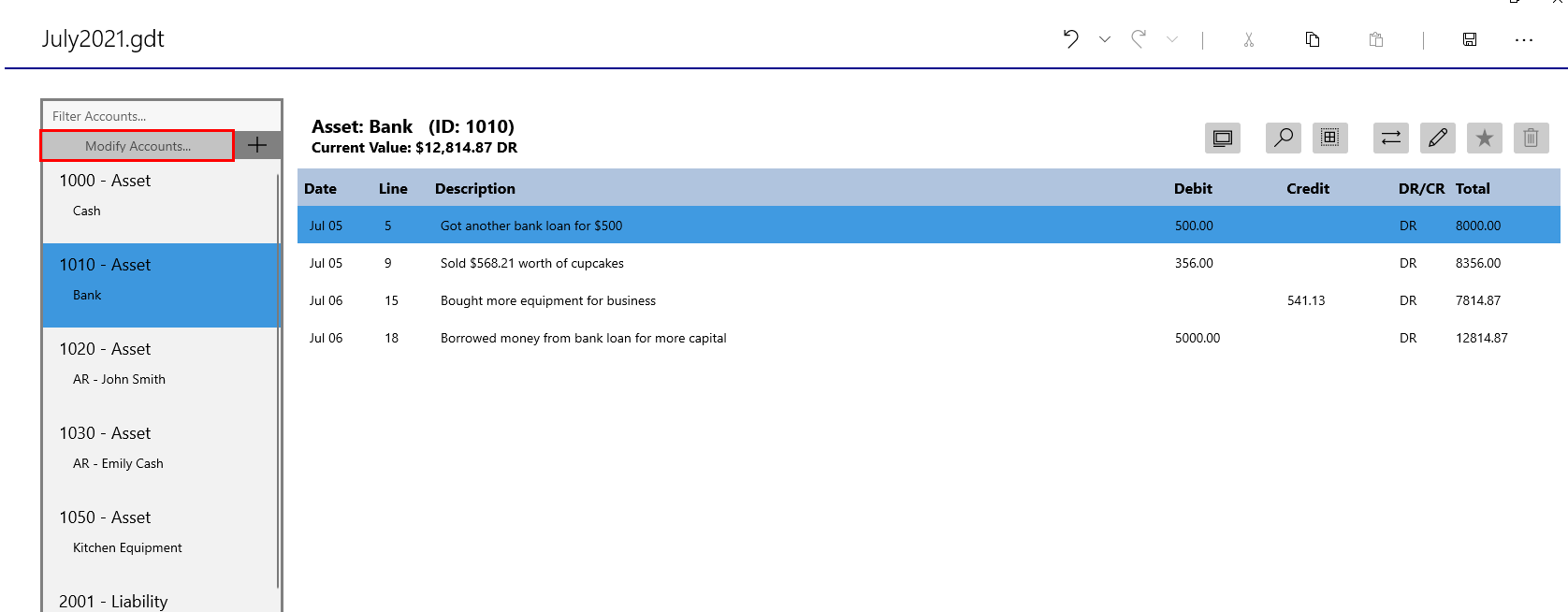1568x612 pixels.
Task: Select row 'Bought more equipment for business'
Action: point(929,300)
